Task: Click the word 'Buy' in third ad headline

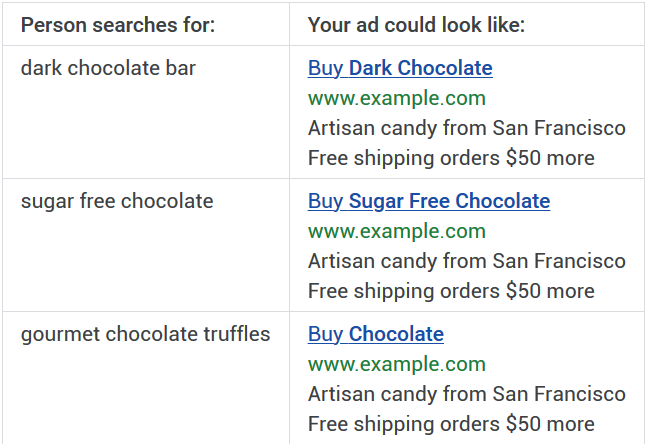Action: tap(325, 334)
